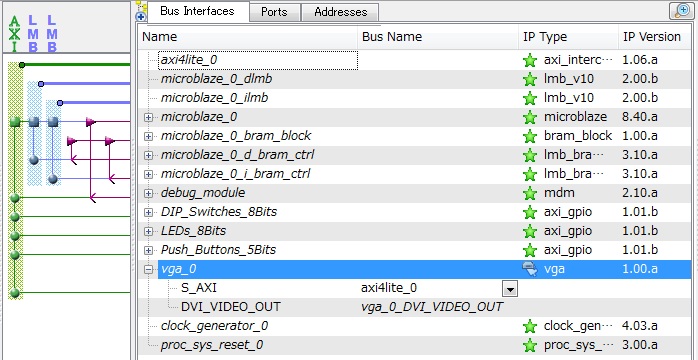The height and width of the screenshot is (360, 698).
Task: Click the green square AXI master connector
Action: pos(15,121)
